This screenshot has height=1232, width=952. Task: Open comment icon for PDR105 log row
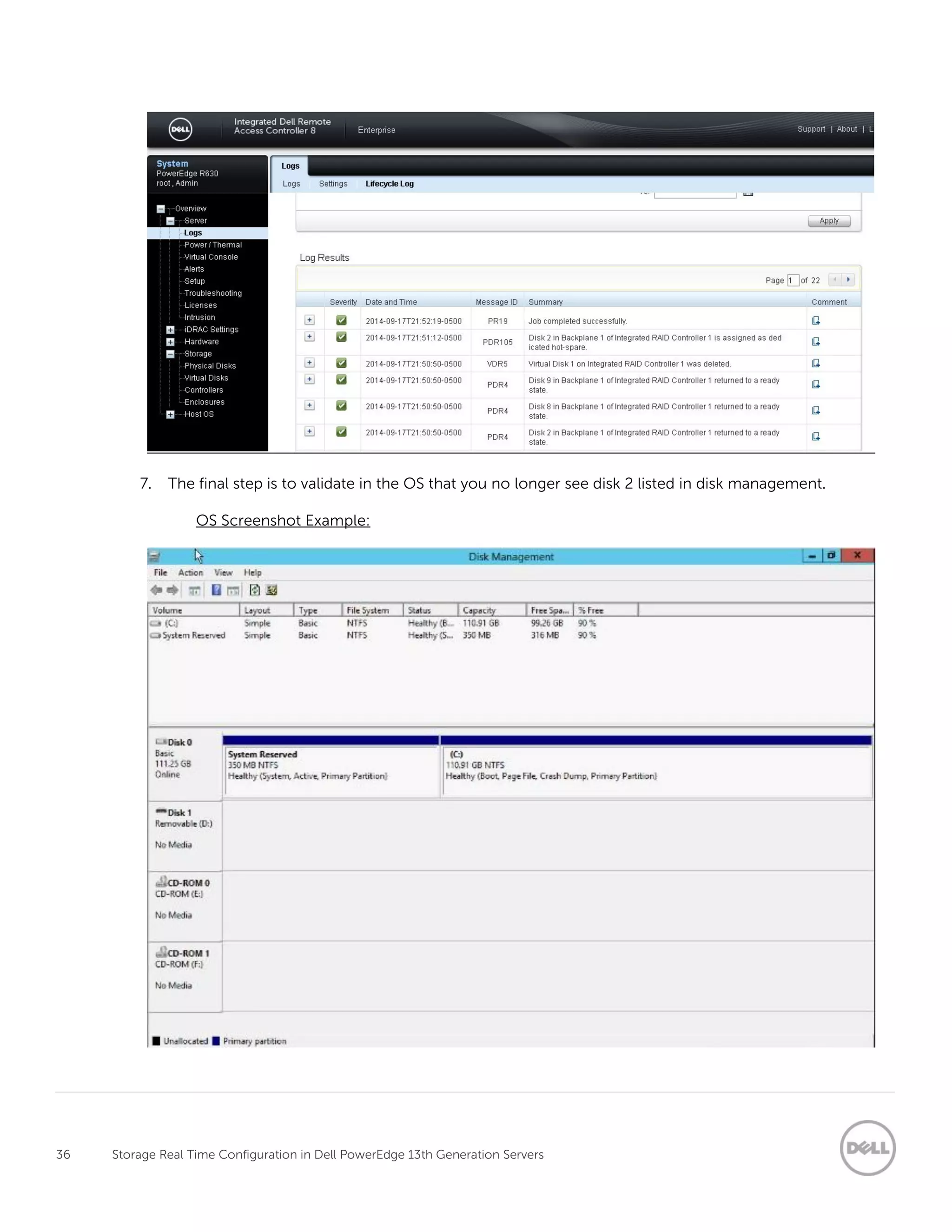(x=815, y=341)
